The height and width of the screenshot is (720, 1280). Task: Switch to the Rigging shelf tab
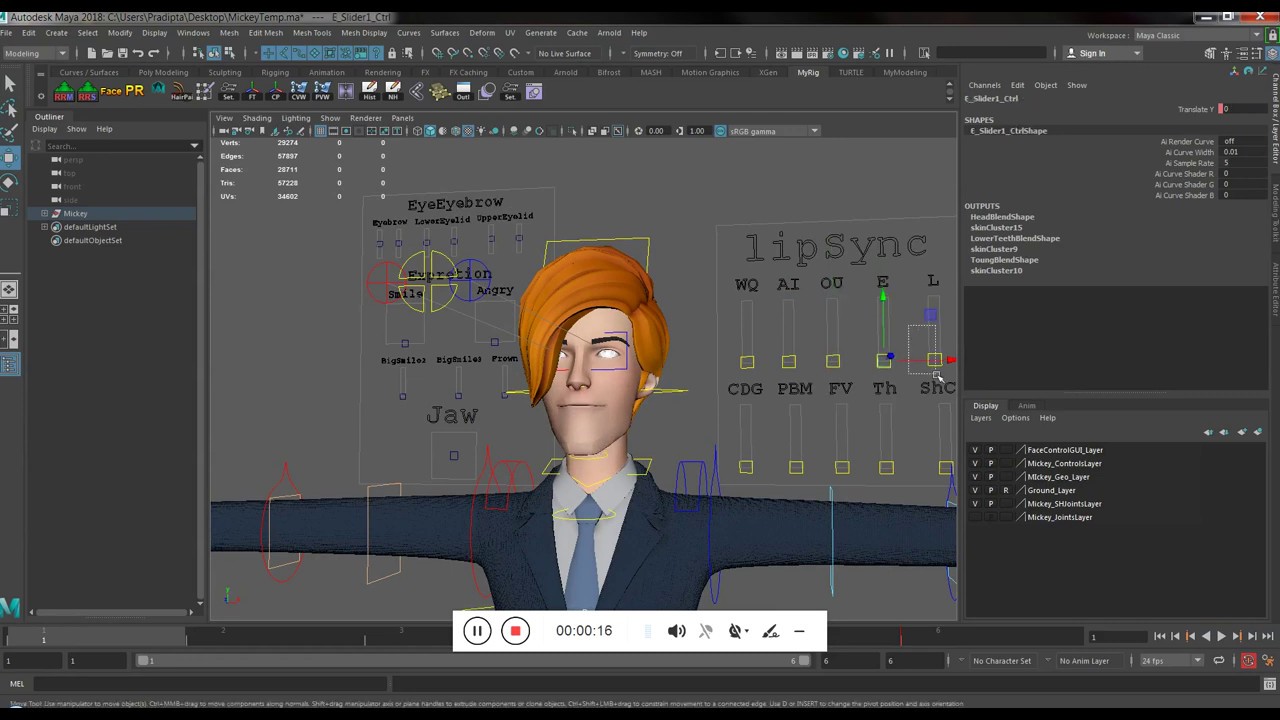[275, 72]
